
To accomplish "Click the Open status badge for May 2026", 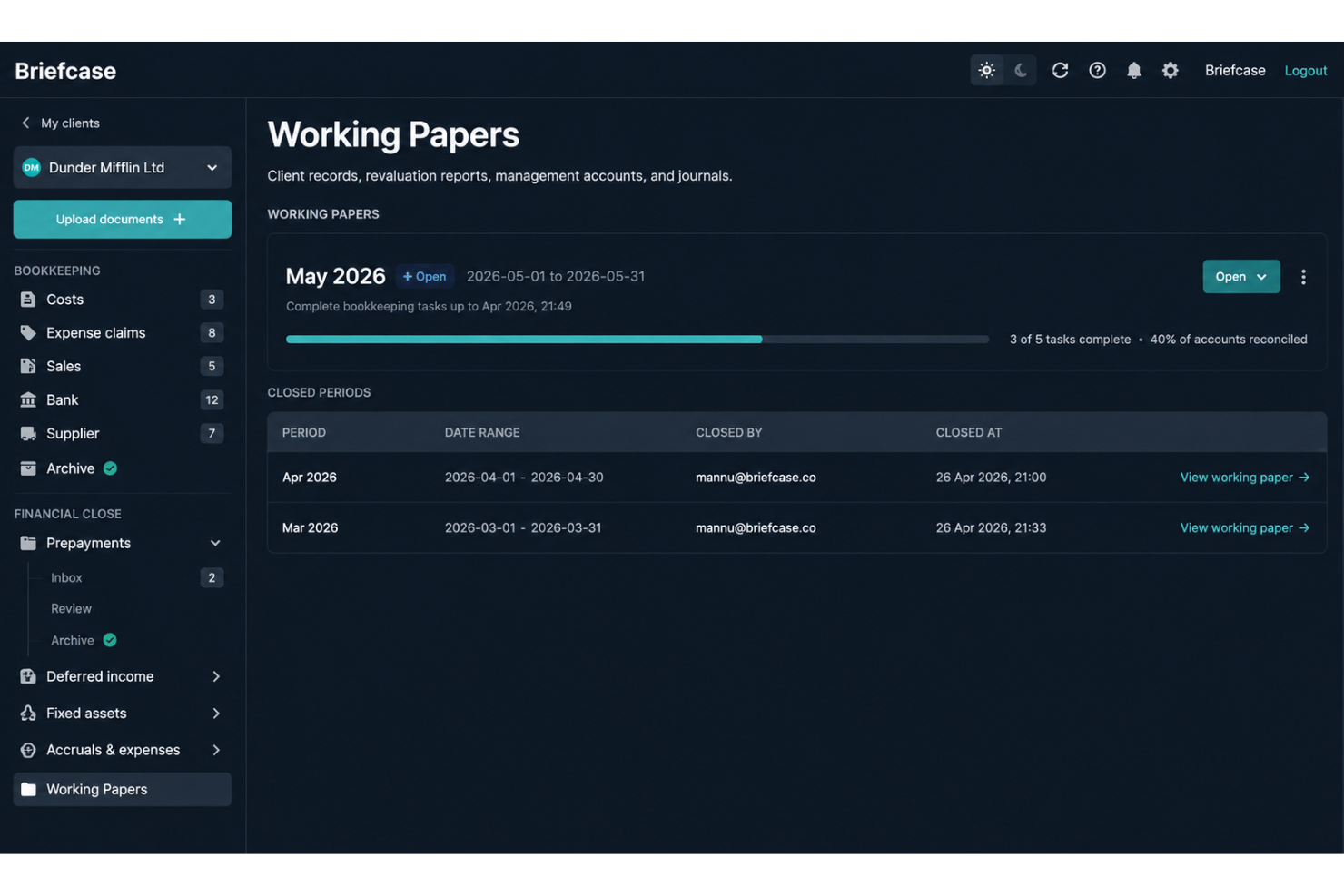I will 424,277.
